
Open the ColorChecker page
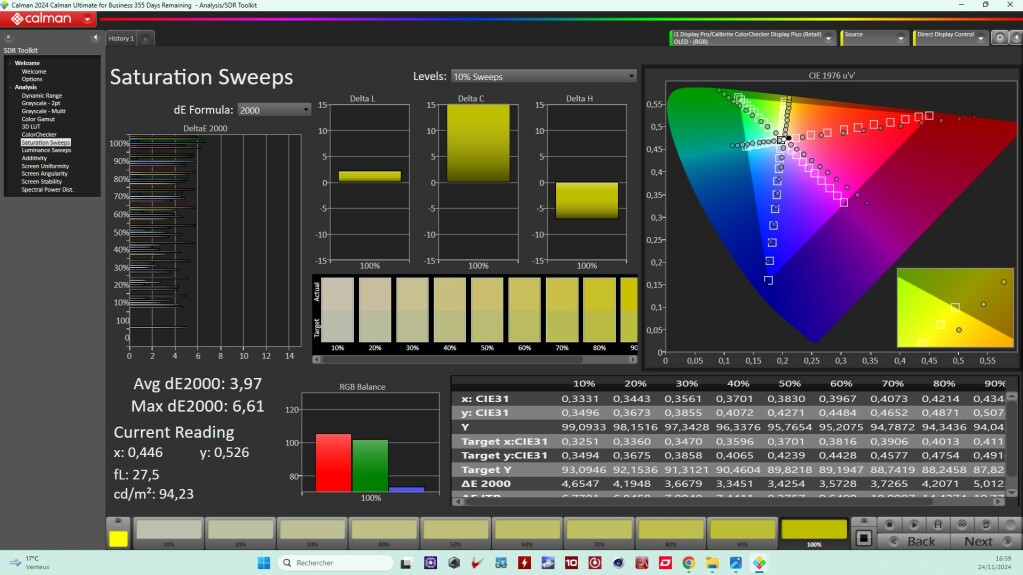click(x=39, y=134)
